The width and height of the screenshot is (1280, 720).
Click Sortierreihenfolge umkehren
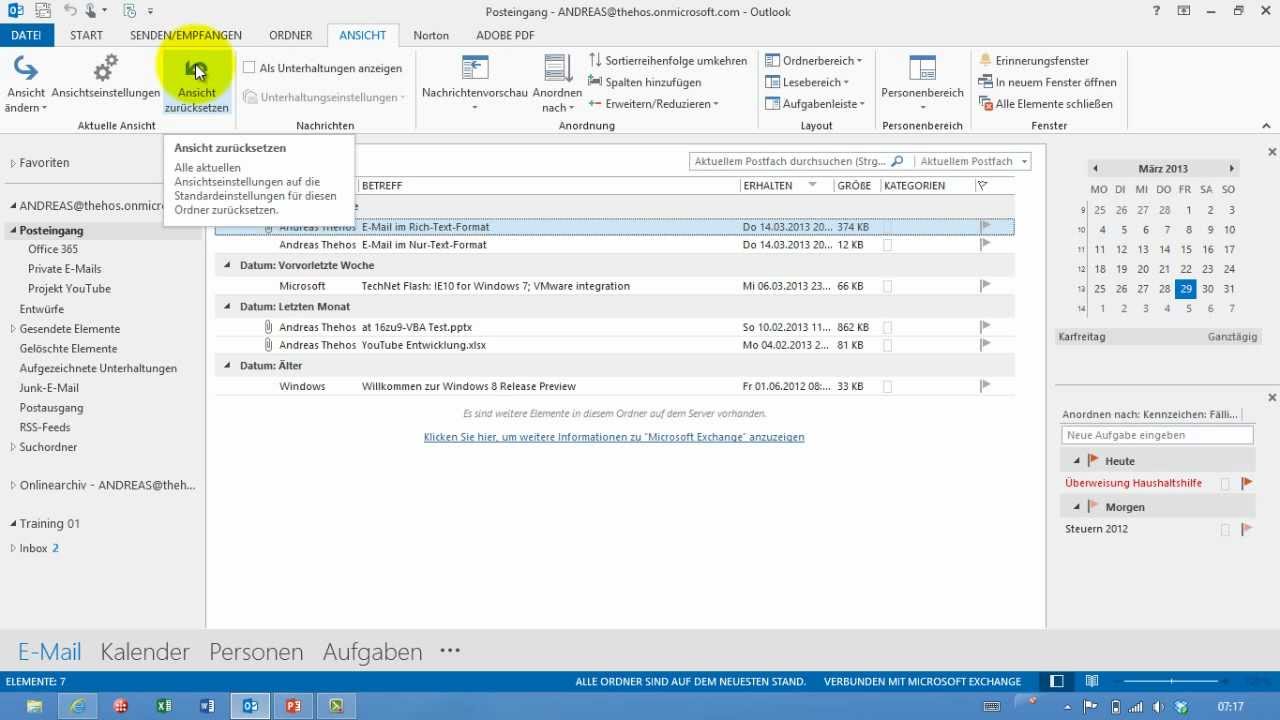pyautogui.click(x=668, y=61)
